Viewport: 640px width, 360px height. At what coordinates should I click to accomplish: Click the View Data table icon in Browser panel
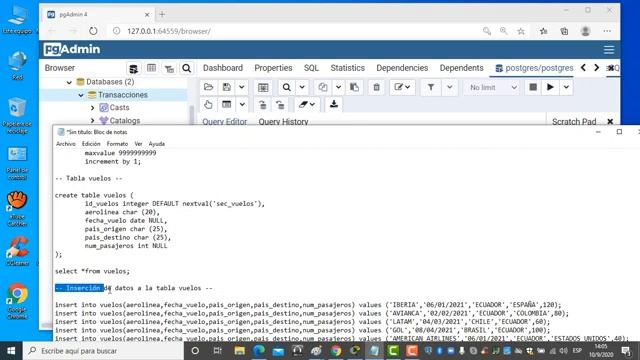click(151, 68)
